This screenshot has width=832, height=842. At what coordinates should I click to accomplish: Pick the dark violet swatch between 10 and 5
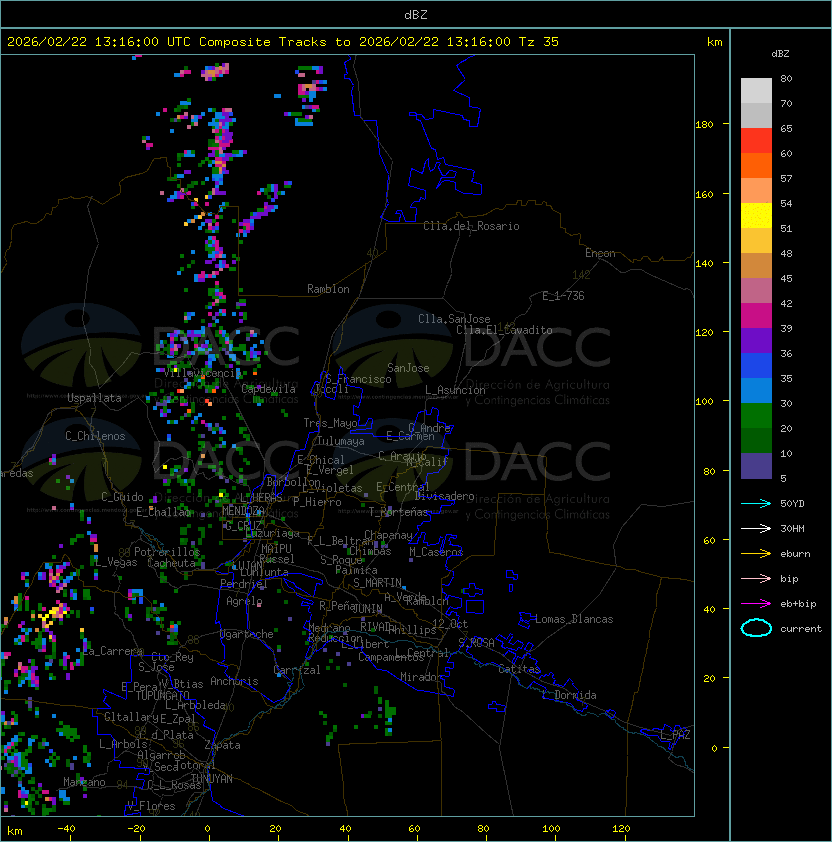(x=756, y=466)
